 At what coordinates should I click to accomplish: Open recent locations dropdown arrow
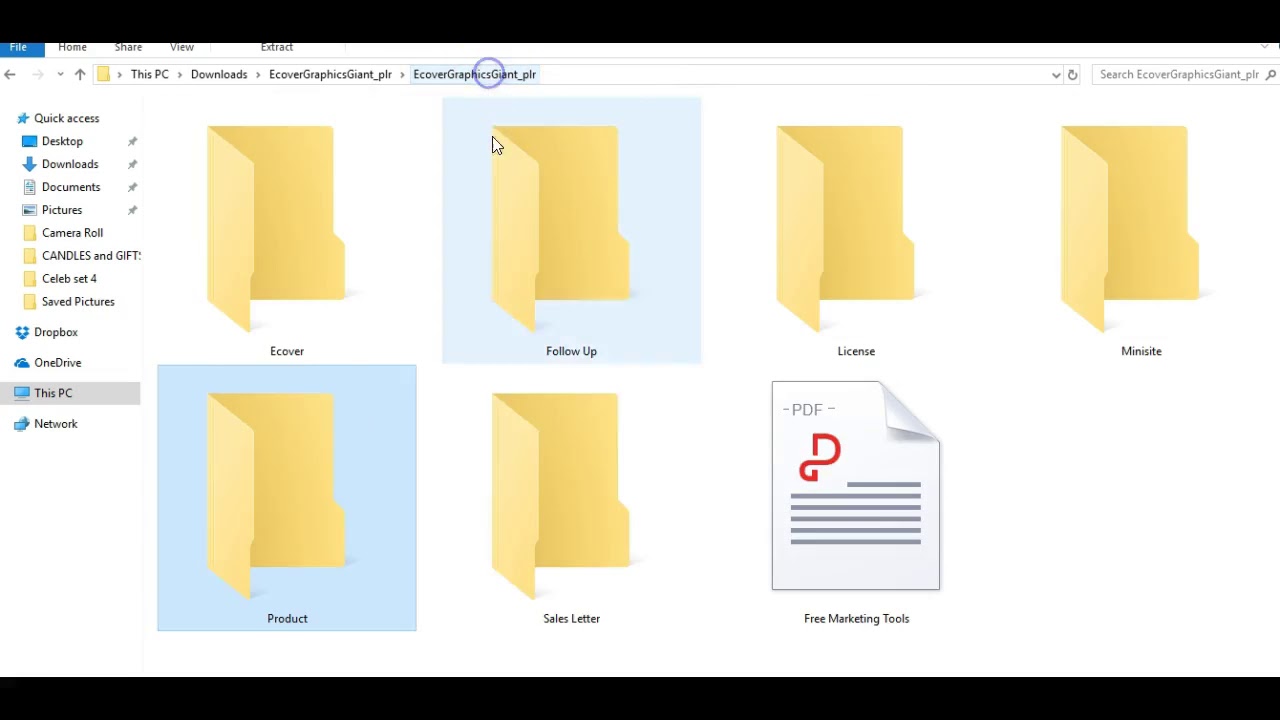60,74
